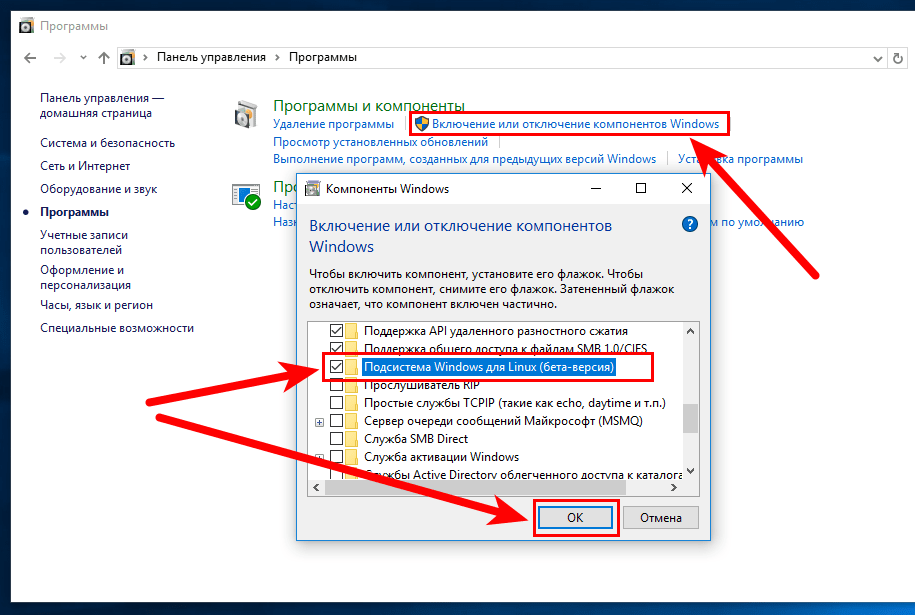Click Включение или отключение компонентов Windows link
The height and width of the screenshot is (615, 915).
[x=575, y=124]
